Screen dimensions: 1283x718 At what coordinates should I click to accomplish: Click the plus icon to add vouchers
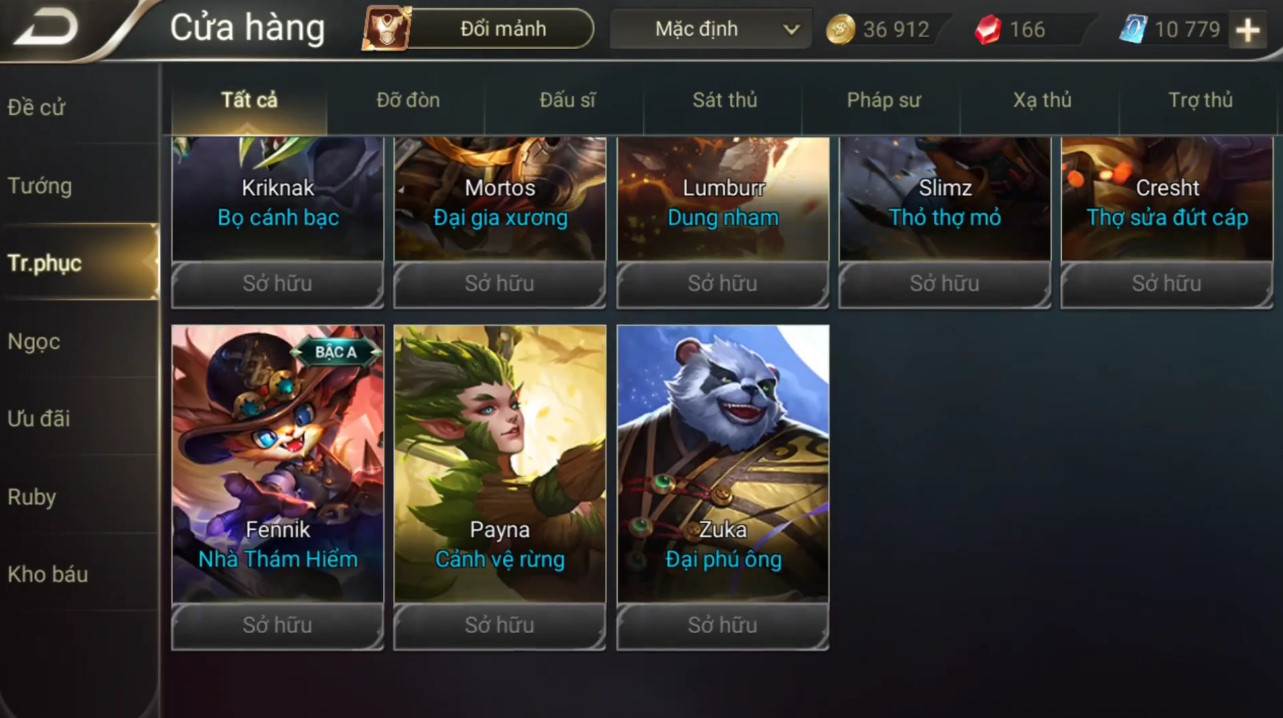coord(1247,30)
